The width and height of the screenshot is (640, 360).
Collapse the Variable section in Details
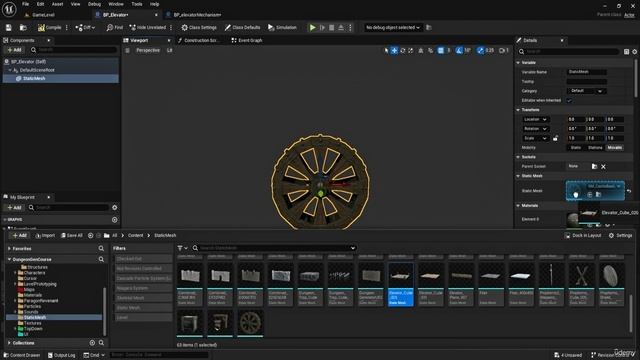pyautogui.click(x=518, y=62)
